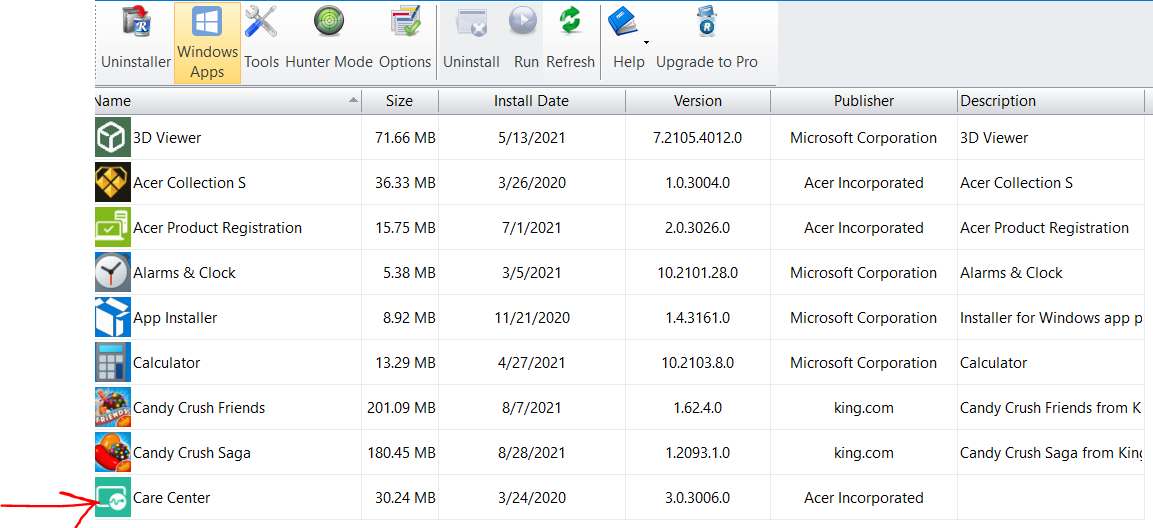Click the Install Date column header

(x=532, y=101)
